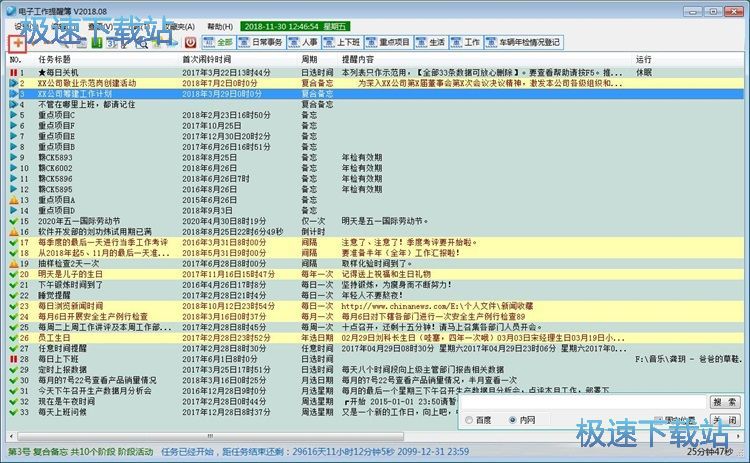
Task: Click the horizontal scrollbar left arrow
Action: (x=12, y=436)
